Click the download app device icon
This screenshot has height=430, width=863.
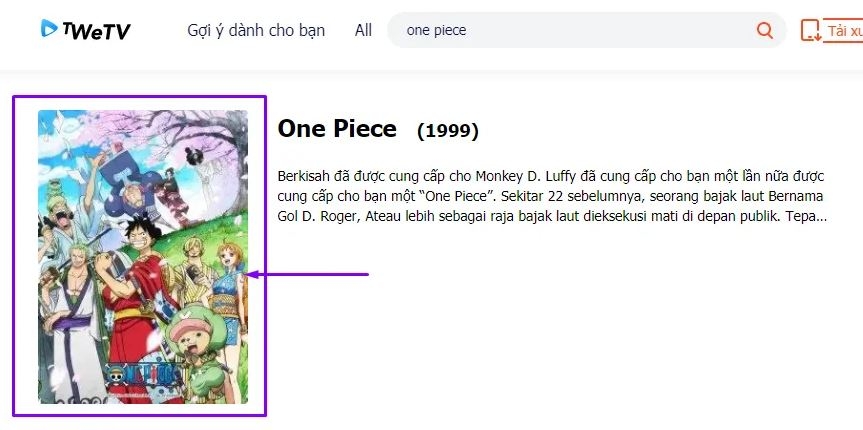(811, 31)
